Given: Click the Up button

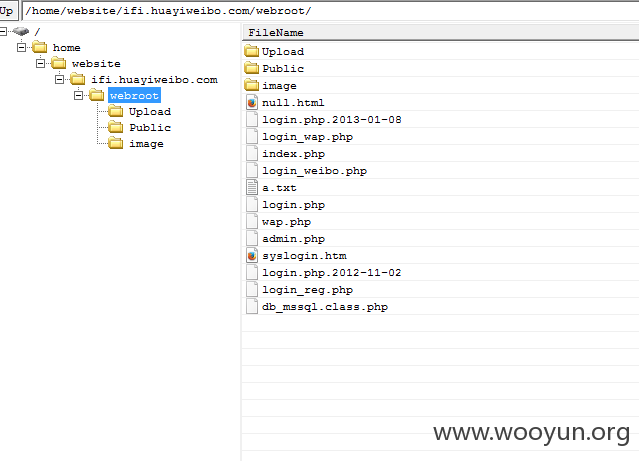Looking at the screenshot, I should pos(7,11).
